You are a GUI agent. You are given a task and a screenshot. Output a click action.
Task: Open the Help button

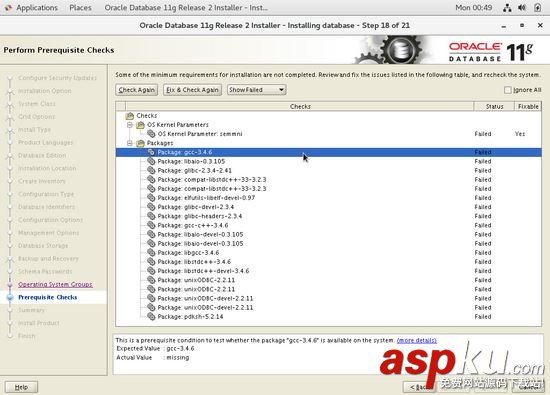coord(21,387)
